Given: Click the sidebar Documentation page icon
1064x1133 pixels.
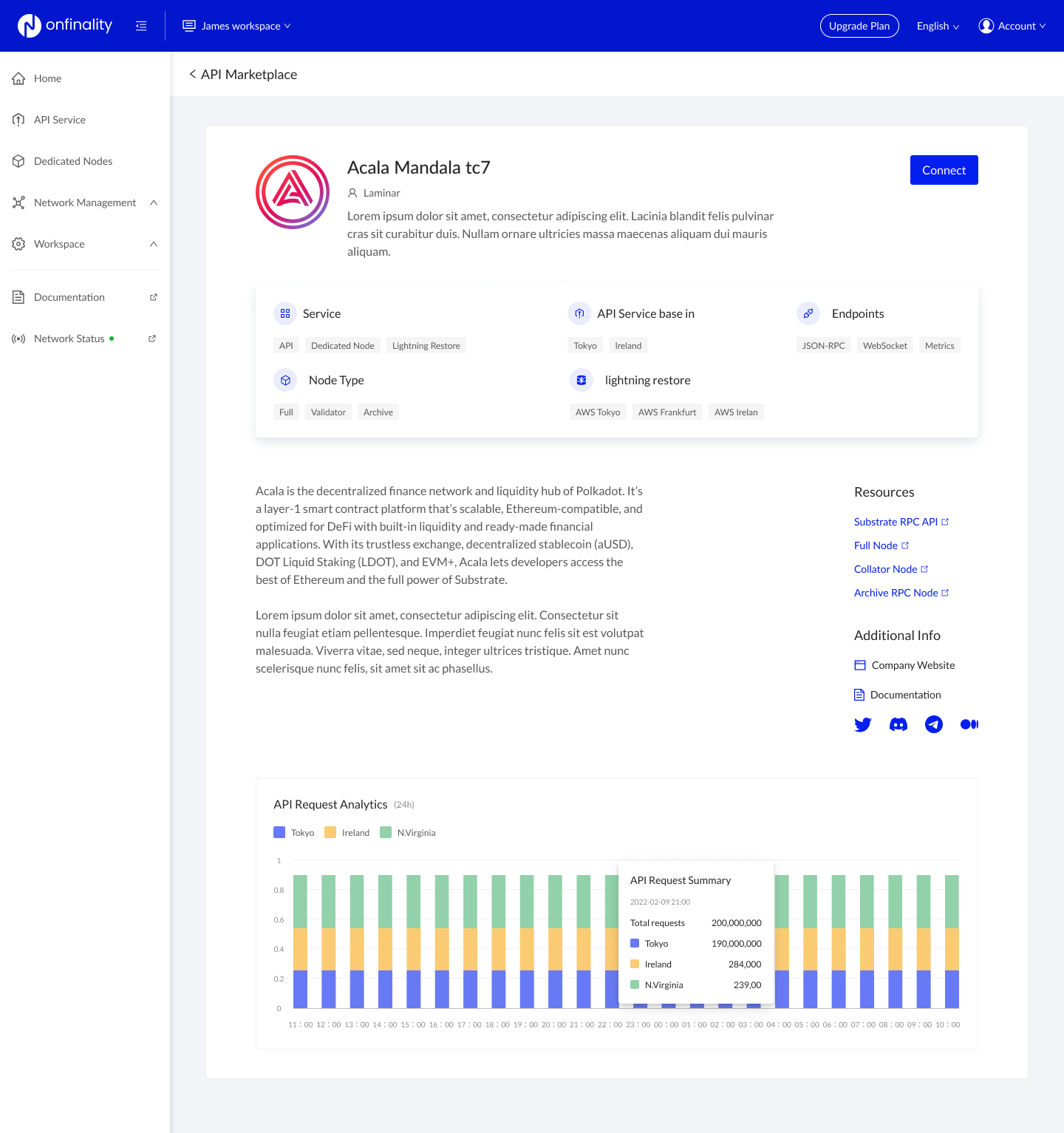Looking at the screenshot, I should 18,297.
